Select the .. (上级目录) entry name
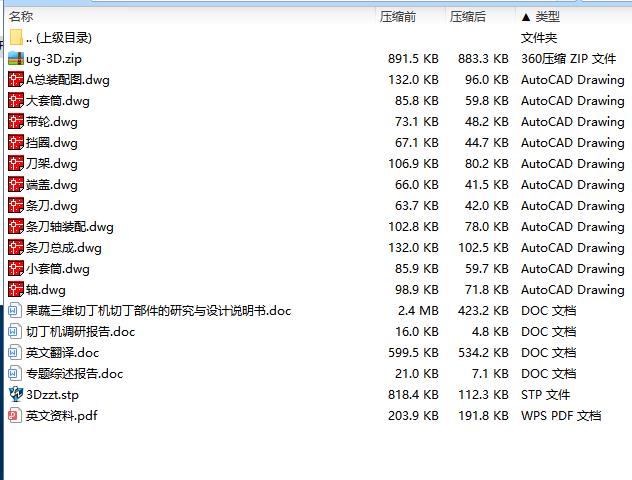This screenshot has width=632, height=480. [x=59, y=38]
